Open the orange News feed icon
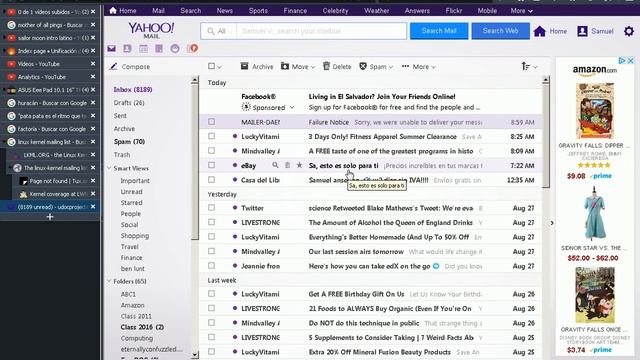This screenshot has width=640, height=360. tap(193, 49)
